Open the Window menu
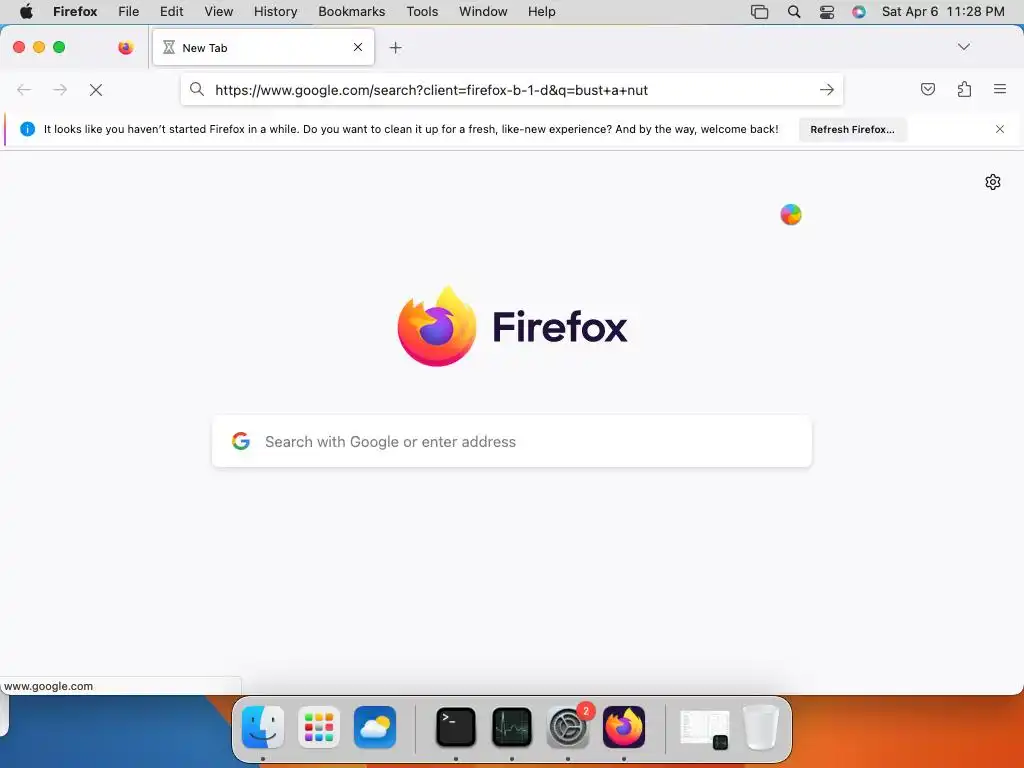1024x768 pixels. 483,11
